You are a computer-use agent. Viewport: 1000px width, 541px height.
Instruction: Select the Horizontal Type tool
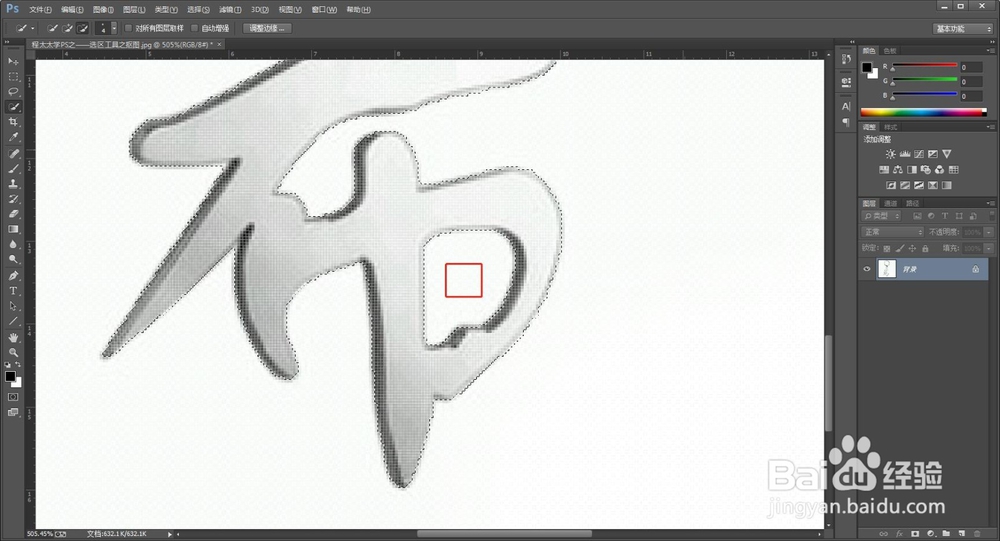tap(13, 291)
